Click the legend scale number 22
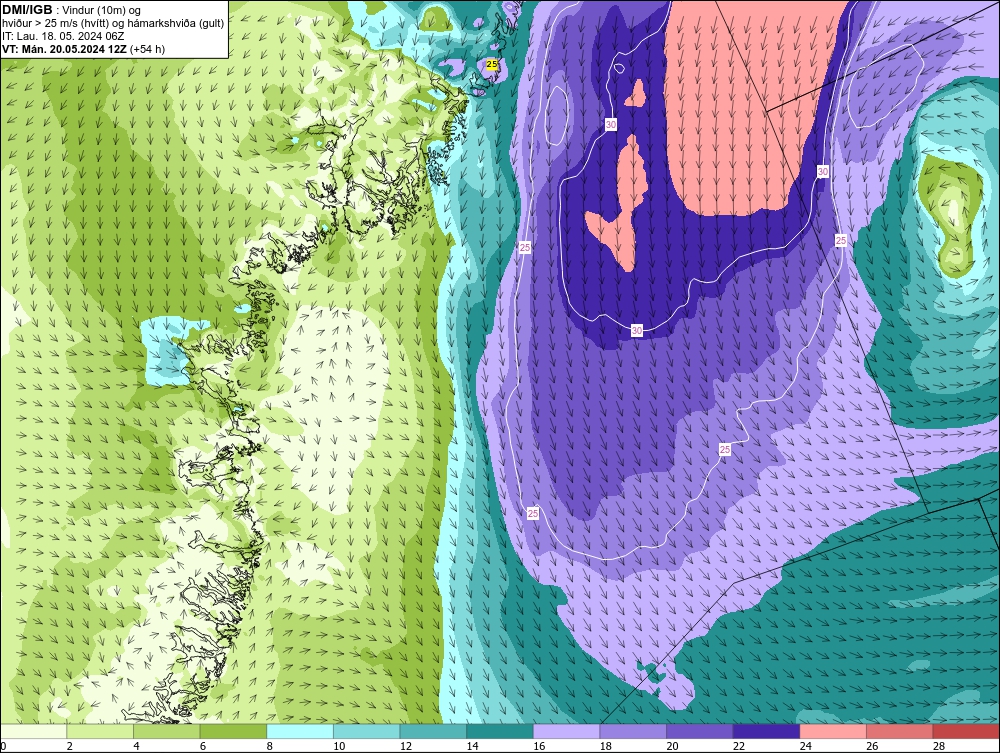 click(739, 746)
